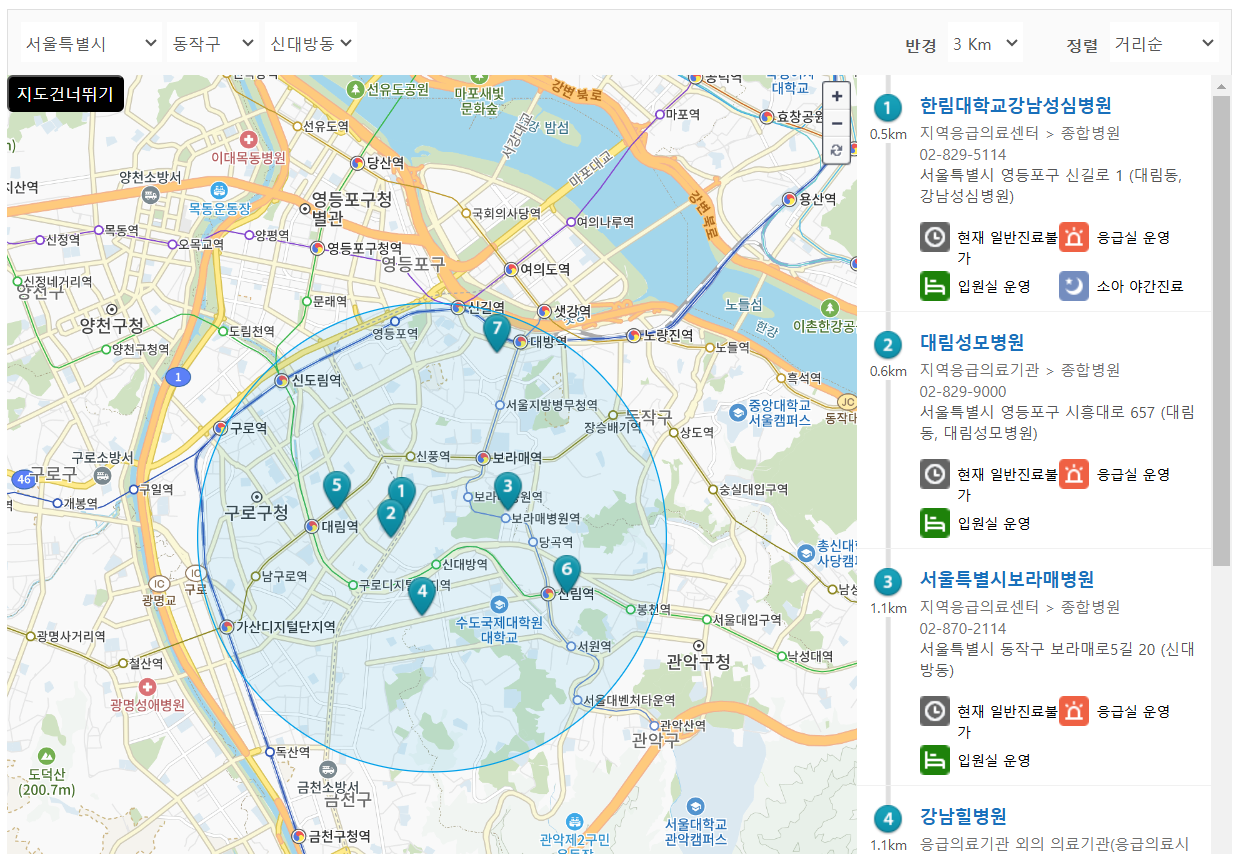Open the 서울특별시 city dropdown
The height and width of the screenshot is (854, 1249).
[91, 43]
